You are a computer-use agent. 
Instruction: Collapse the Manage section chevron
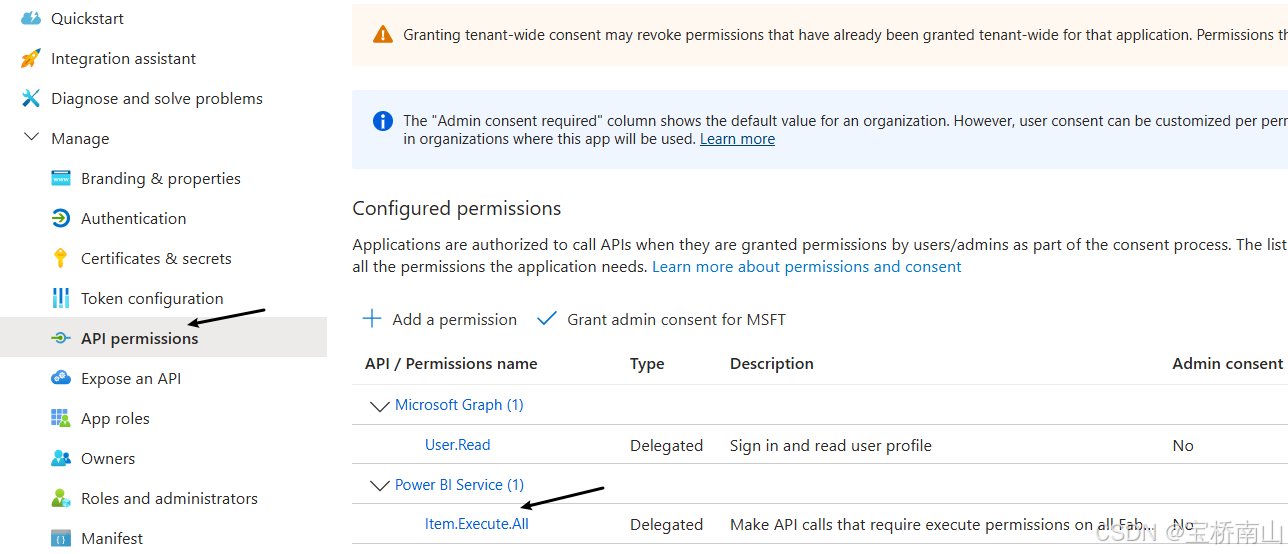[x=31, y=137]
